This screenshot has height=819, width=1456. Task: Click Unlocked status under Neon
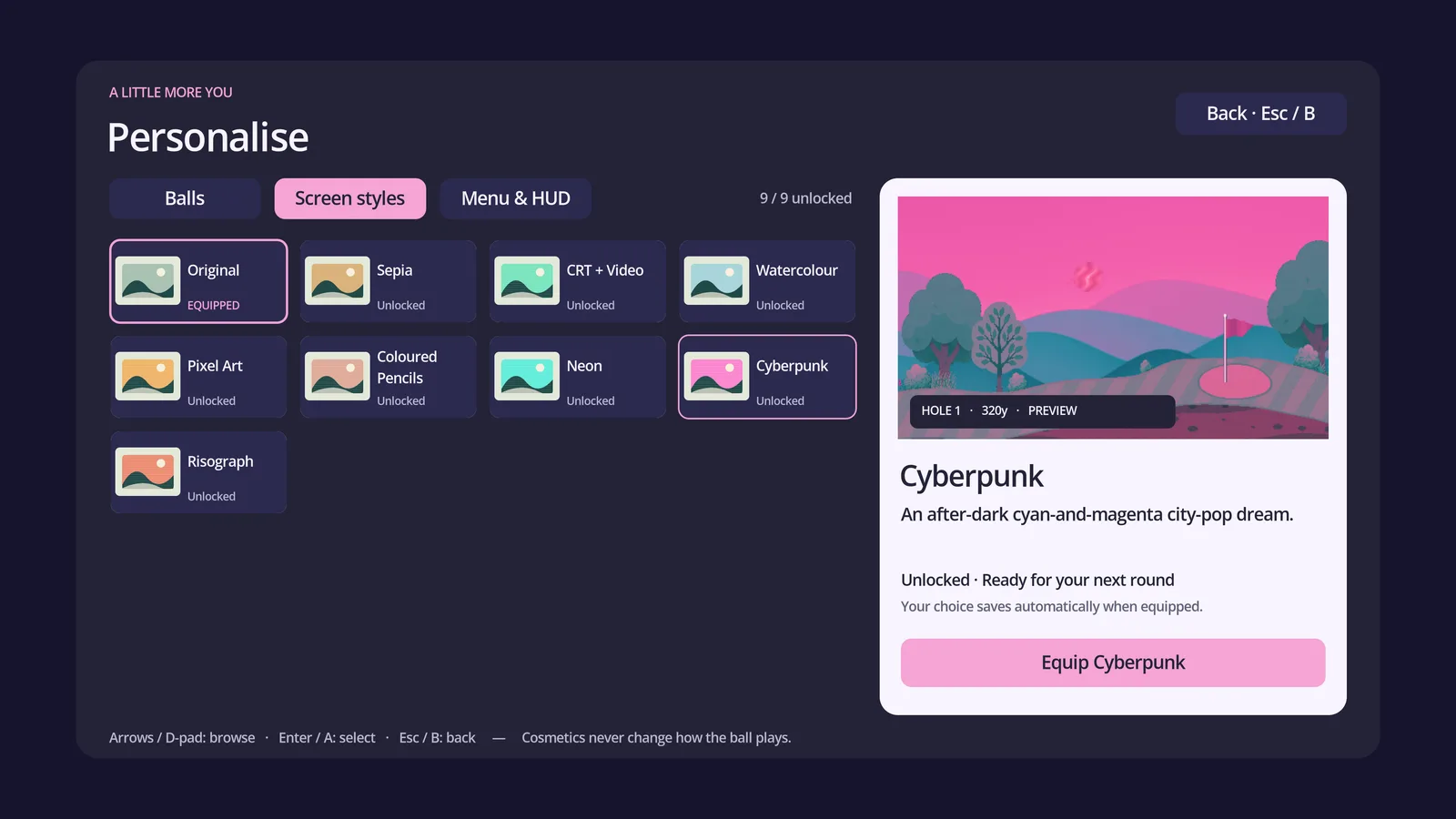tap(591, 401)
